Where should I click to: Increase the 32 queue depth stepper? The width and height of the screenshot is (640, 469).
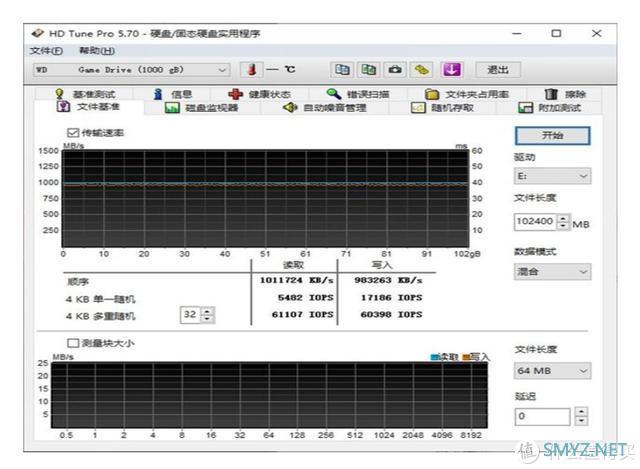[x=208, y=311]
